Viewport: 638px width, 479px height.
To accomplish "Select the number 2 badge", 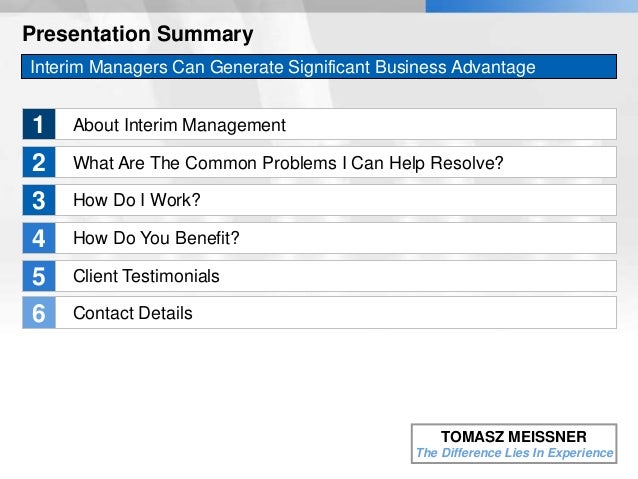I will 39,163.
